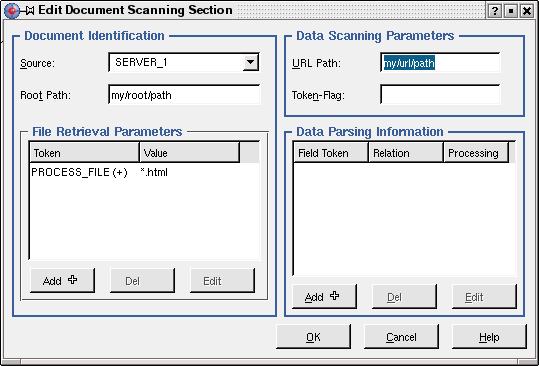Open the Source dropdown arrow
This screenshot has width=539, height=366.
[250, 63]
